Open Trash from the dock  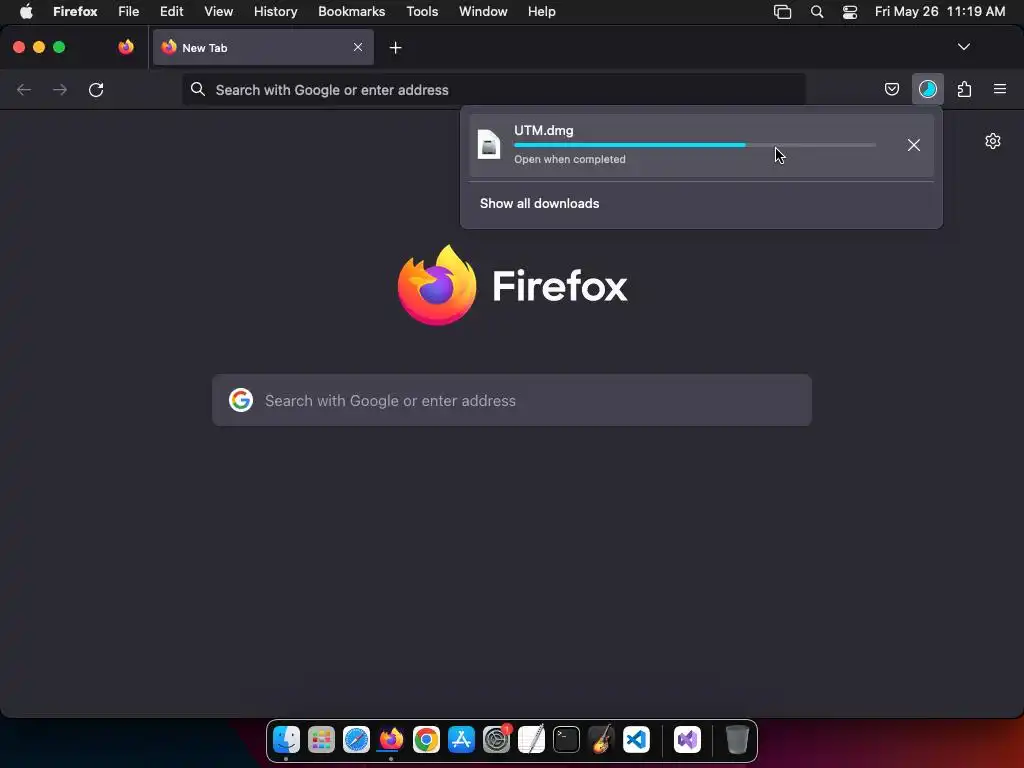click(737, 740)
